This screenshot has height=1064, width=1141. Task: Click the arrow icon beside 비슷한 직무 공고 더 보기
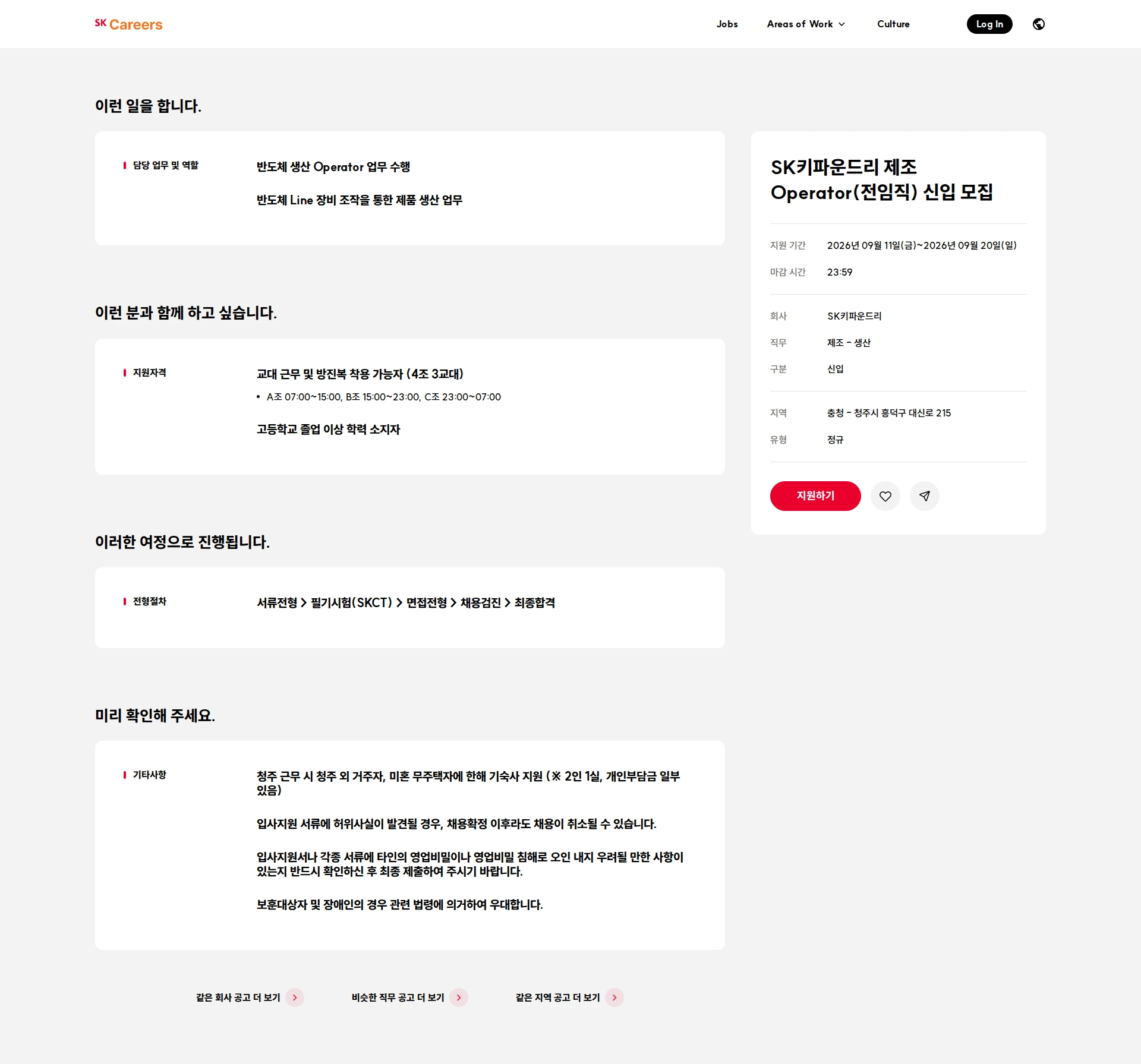(459, 997)
